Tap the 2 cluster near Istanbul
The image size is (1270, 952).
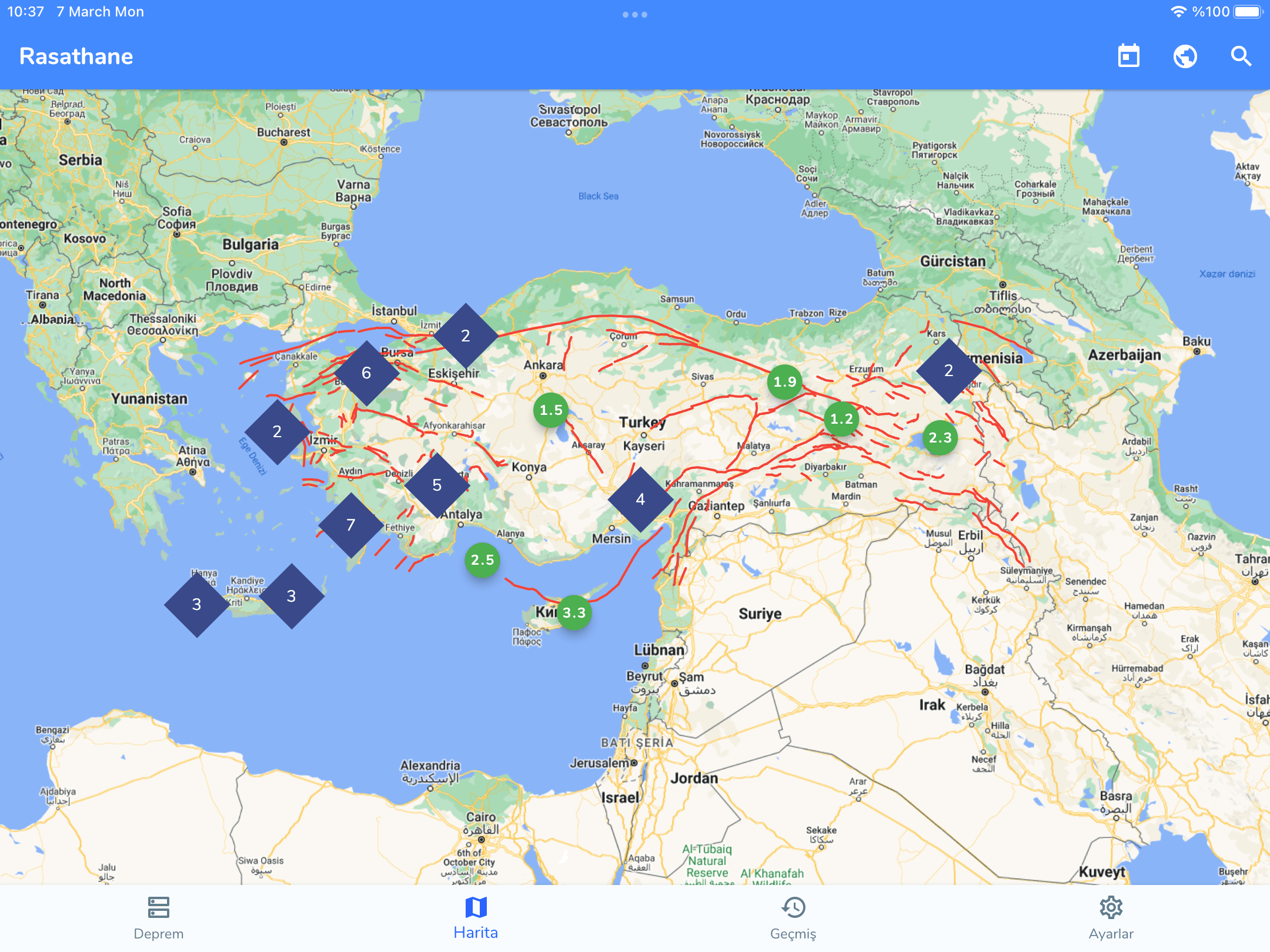[465, 336]
